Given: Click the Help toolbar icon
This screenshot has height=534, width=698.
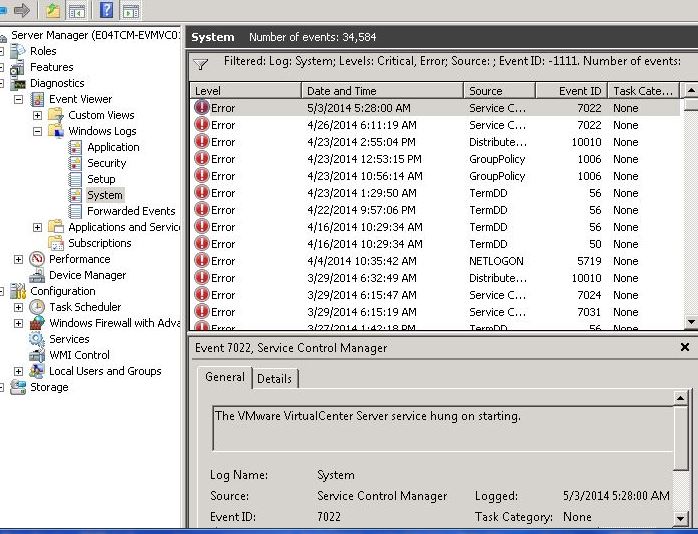Looking at the screenshot, I should pos(106,10).
